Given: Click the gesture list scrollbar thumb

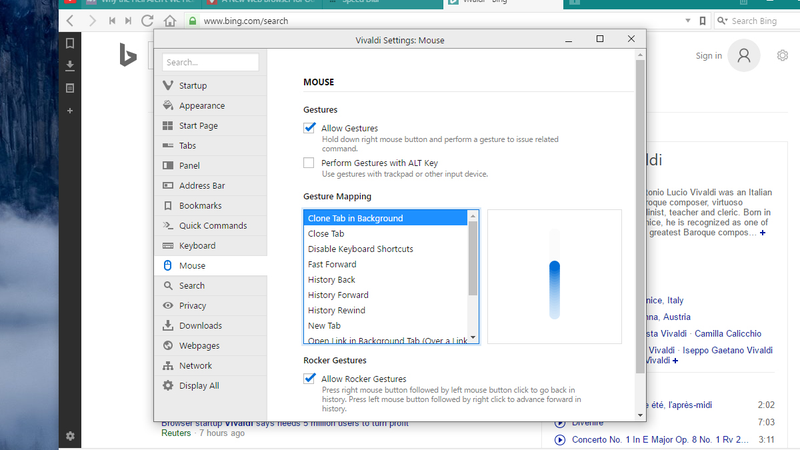Looking at the screenshot, I should pyautogui.click(x=473, y=258).
